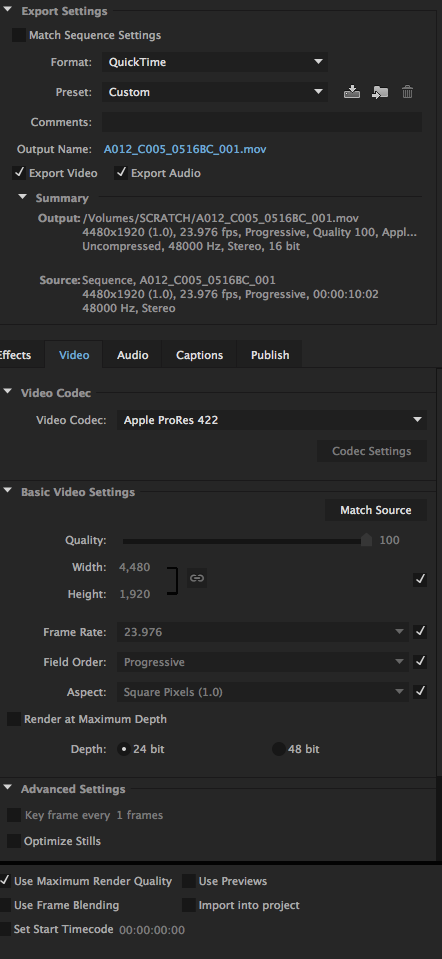The width and height of the screenshot is (442, 959).
Task: Toggle the width-height link icon
Action: coord(197,578)
